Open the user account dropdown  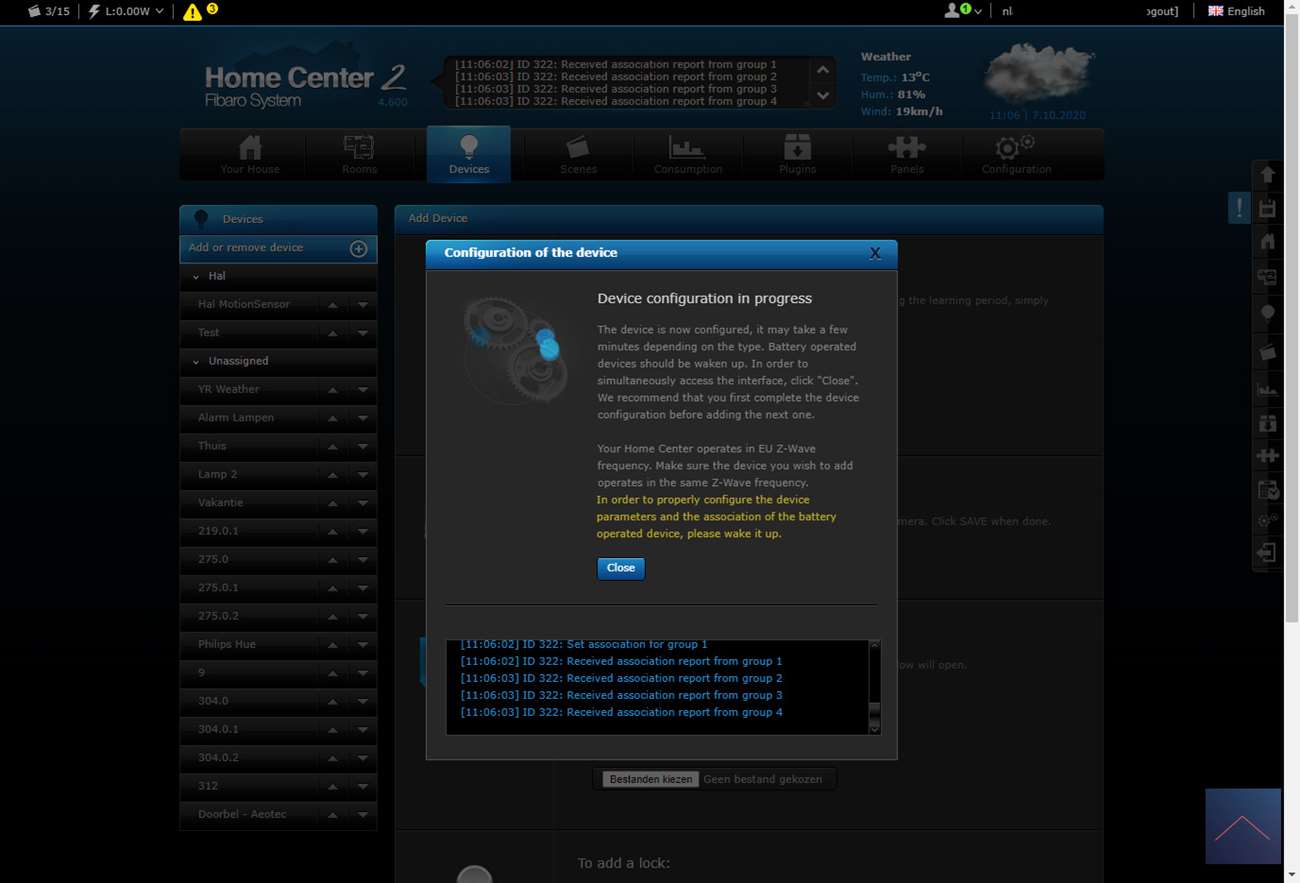pos(962,11)
